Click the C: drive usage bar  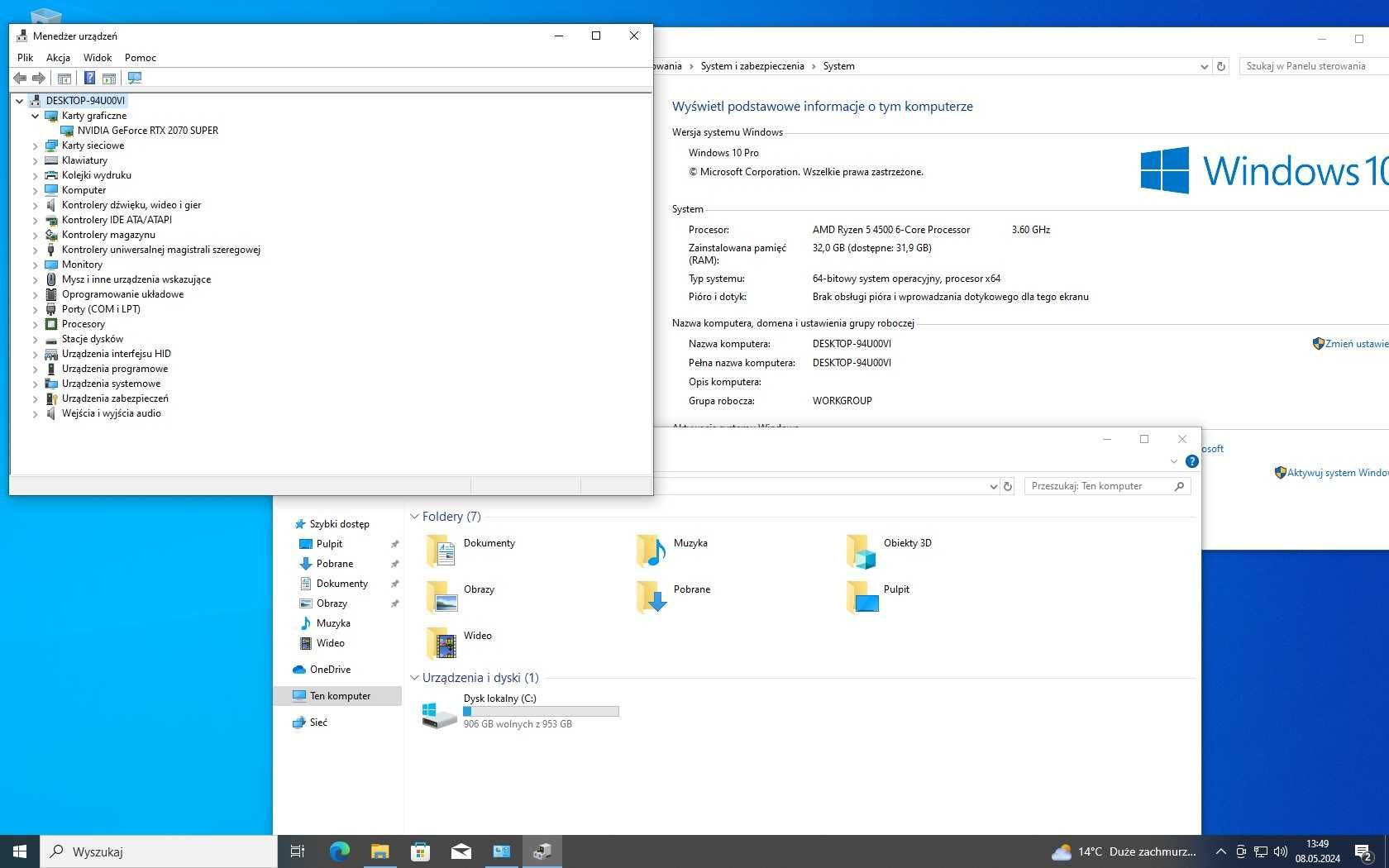[541, 711]
